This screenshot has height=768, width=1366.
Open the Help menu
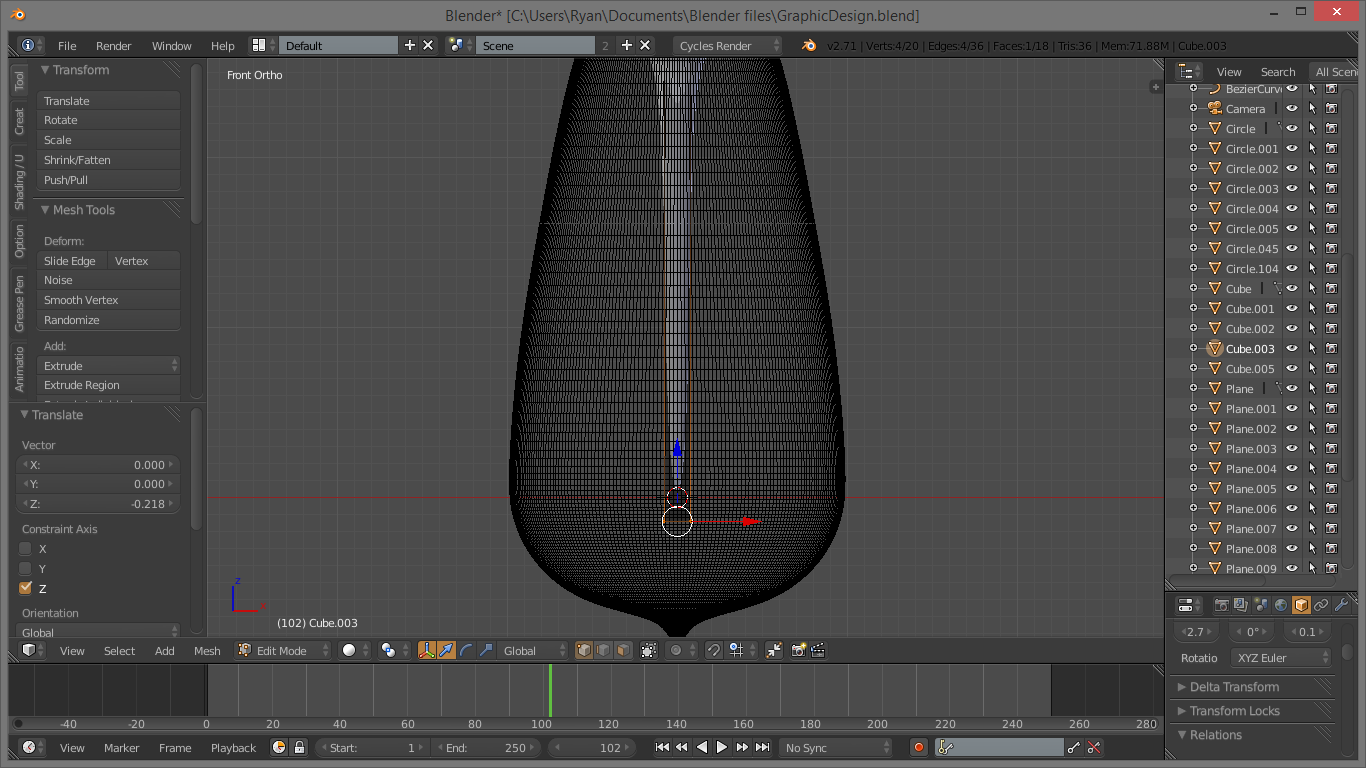[222, 45]
